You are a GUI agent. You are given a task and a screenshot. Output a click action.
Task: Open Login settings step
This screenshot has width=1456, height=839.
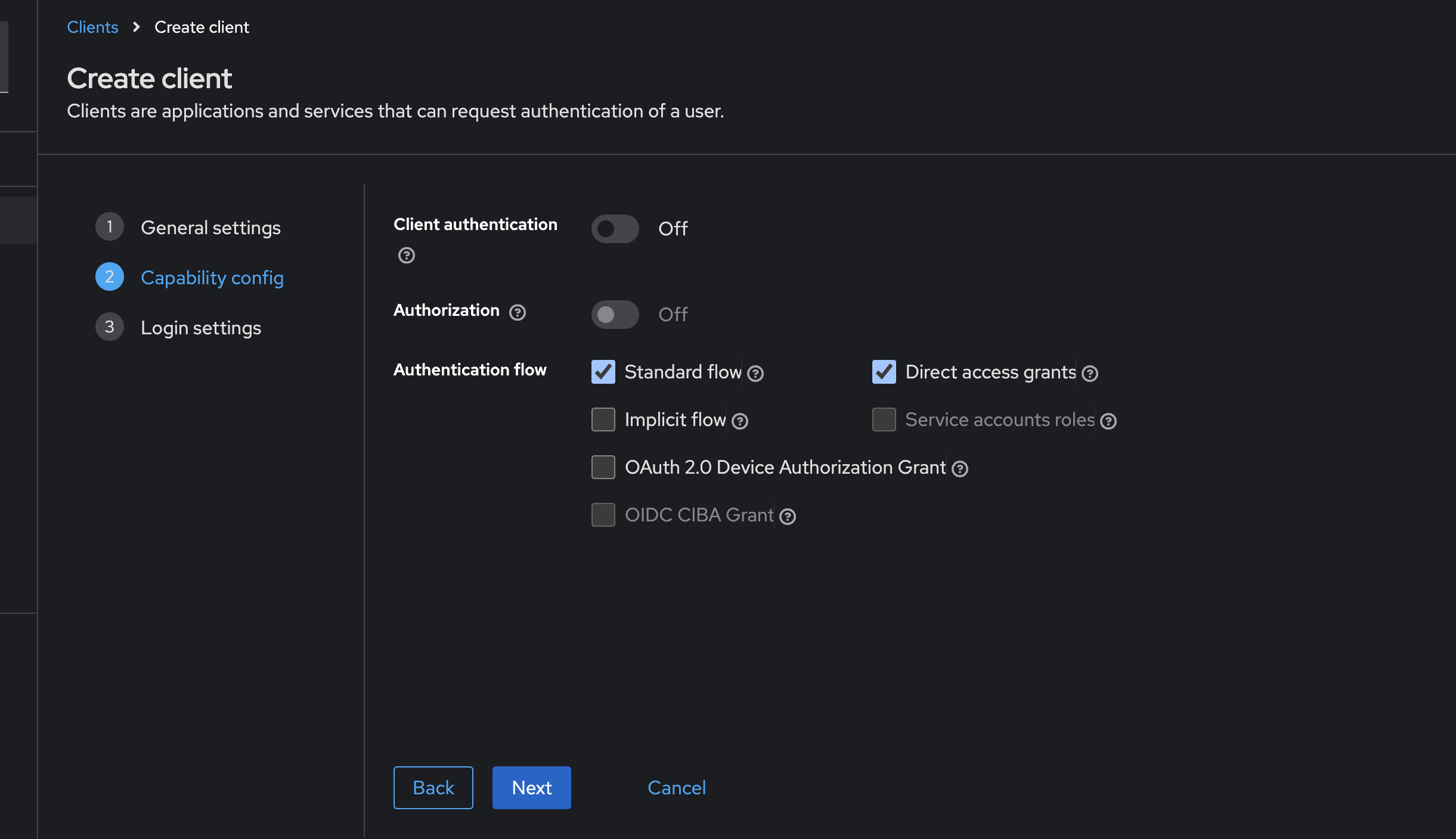pos(201,328)
